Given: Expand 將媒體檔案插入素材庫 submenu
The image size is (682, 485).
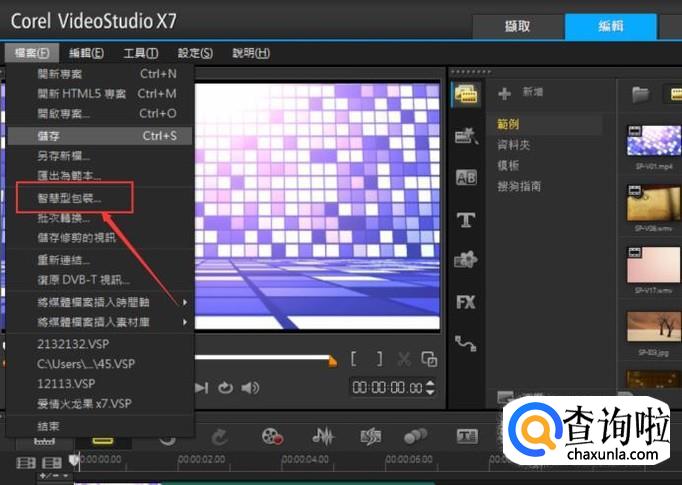Looking at the screenshot, I should (100, 322).
